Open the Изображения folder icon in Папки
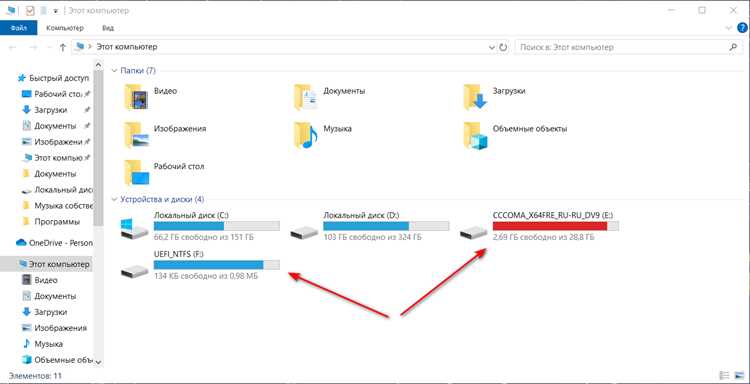This screenshot has width=750, height=384. pyautogui.click(x=136, y=135)
